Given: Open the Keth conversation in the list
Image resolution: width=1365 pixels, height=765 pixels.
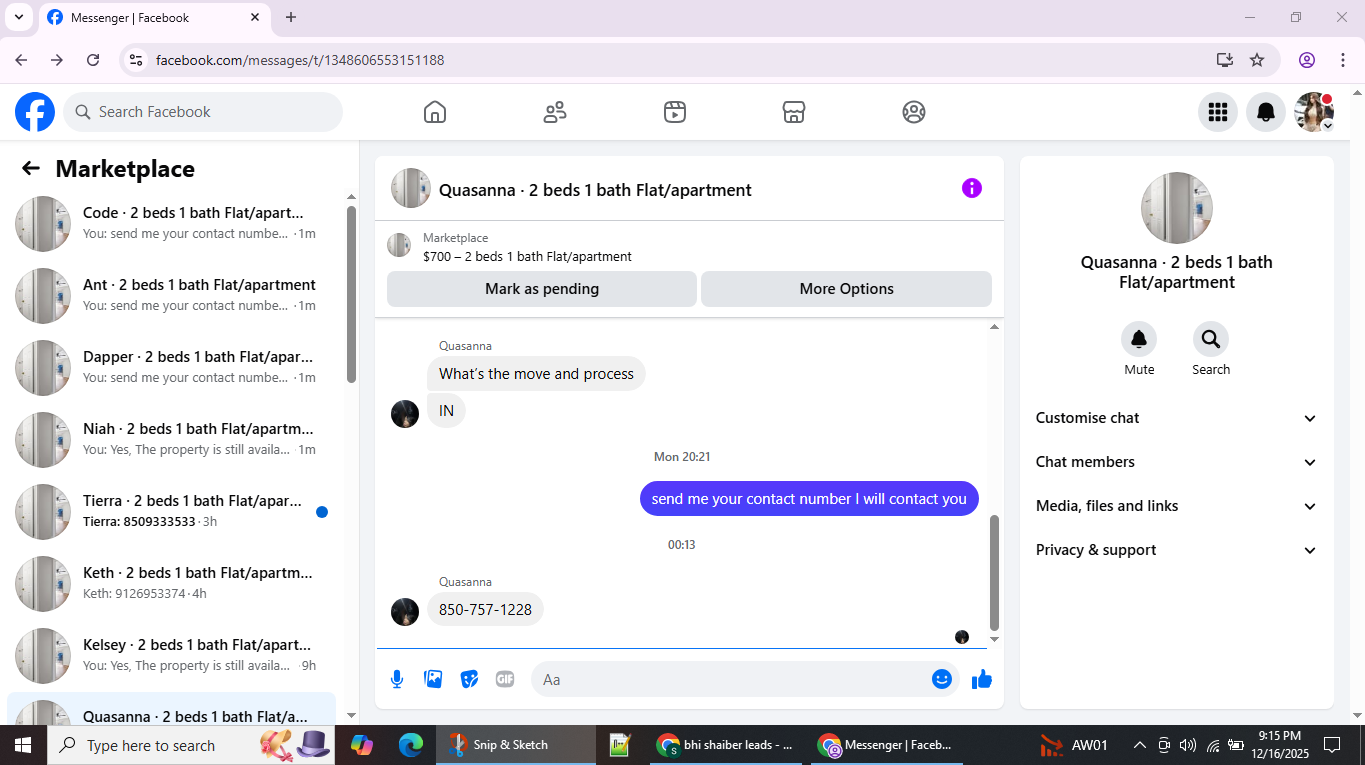Looking at the screenshot, I should [x=172, y=584].
